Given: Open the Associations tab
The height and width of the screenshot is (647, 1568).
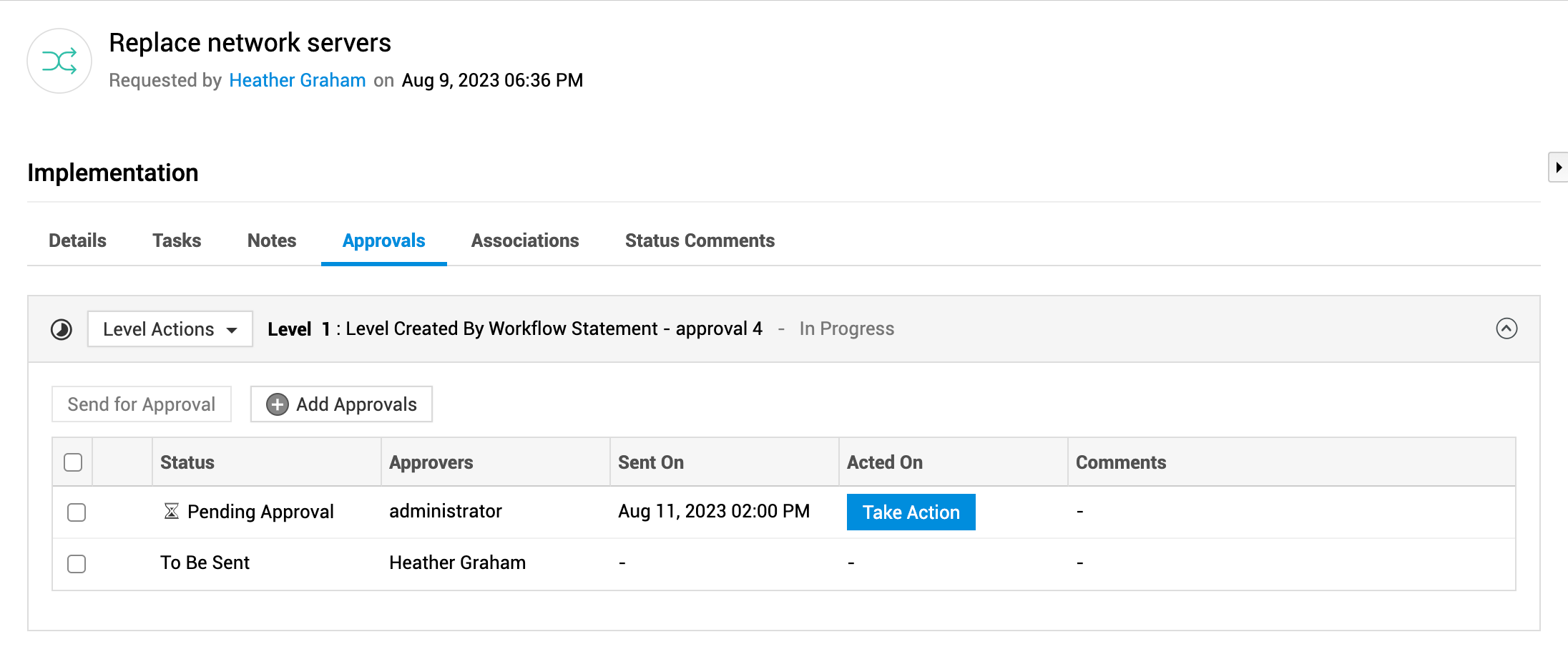Looking at the screenshot, I should point(525,240).
